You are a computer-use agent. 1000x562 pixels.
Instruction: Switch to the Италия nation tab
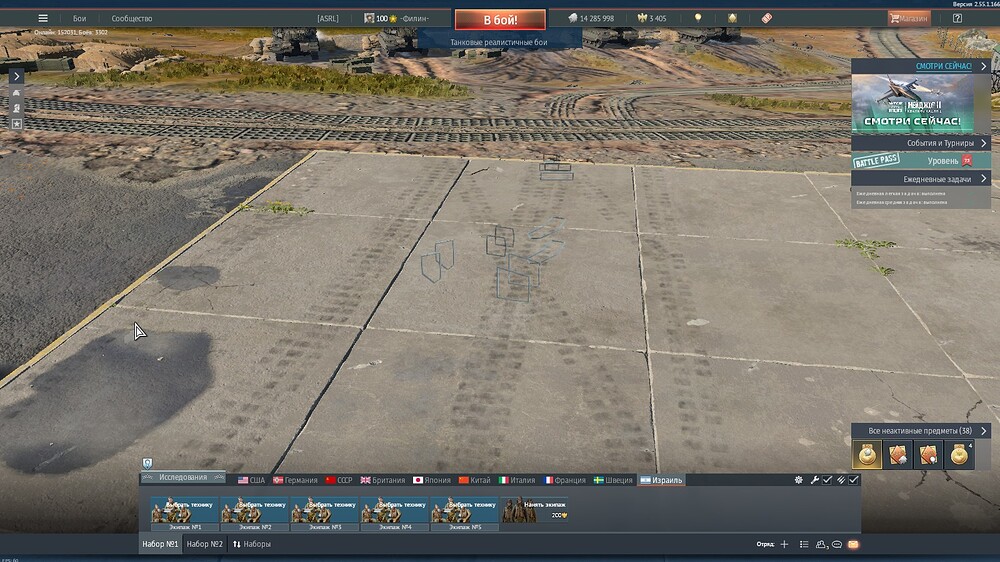pos(517,480)
